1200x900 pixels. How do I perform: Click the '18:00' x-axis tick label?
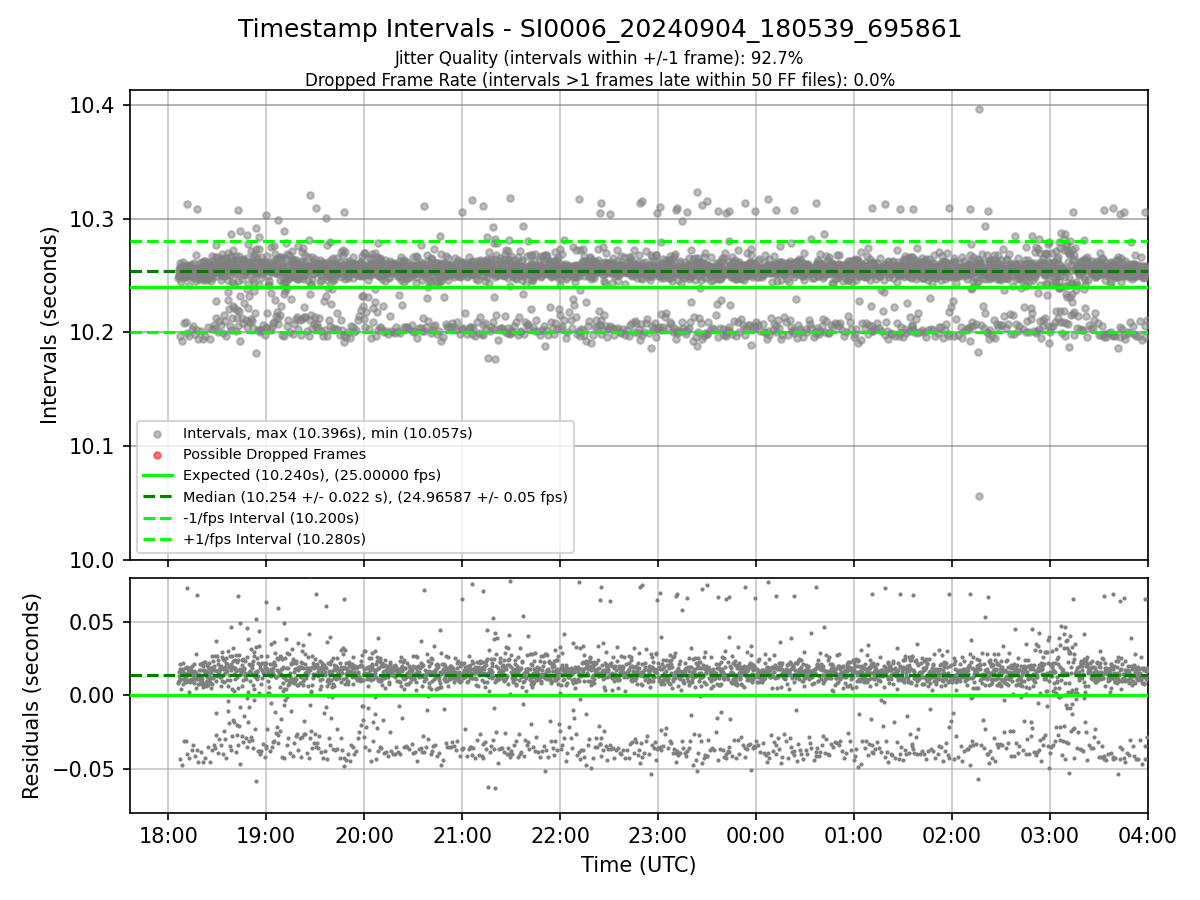pos(167,835)
